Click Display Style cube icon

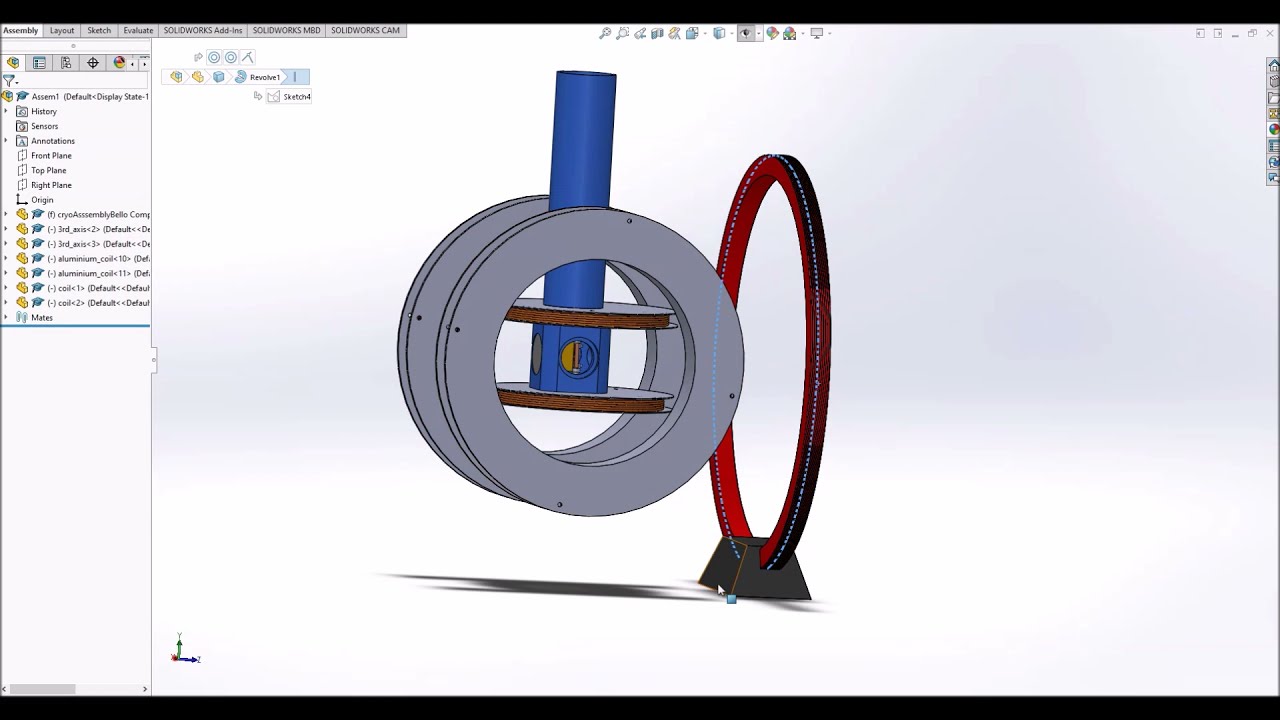718,33
